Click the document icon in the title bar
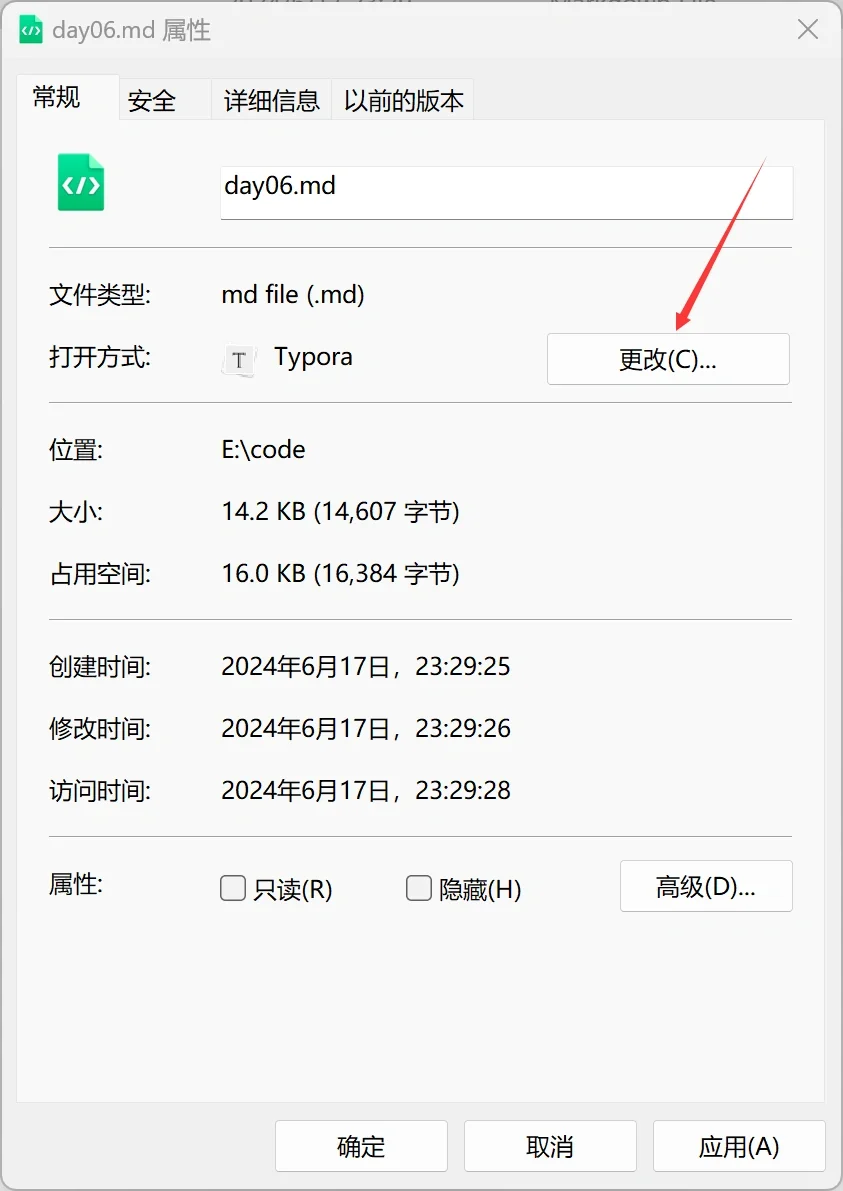Screen dimensions: 843x1191 [x=31, y=29]
